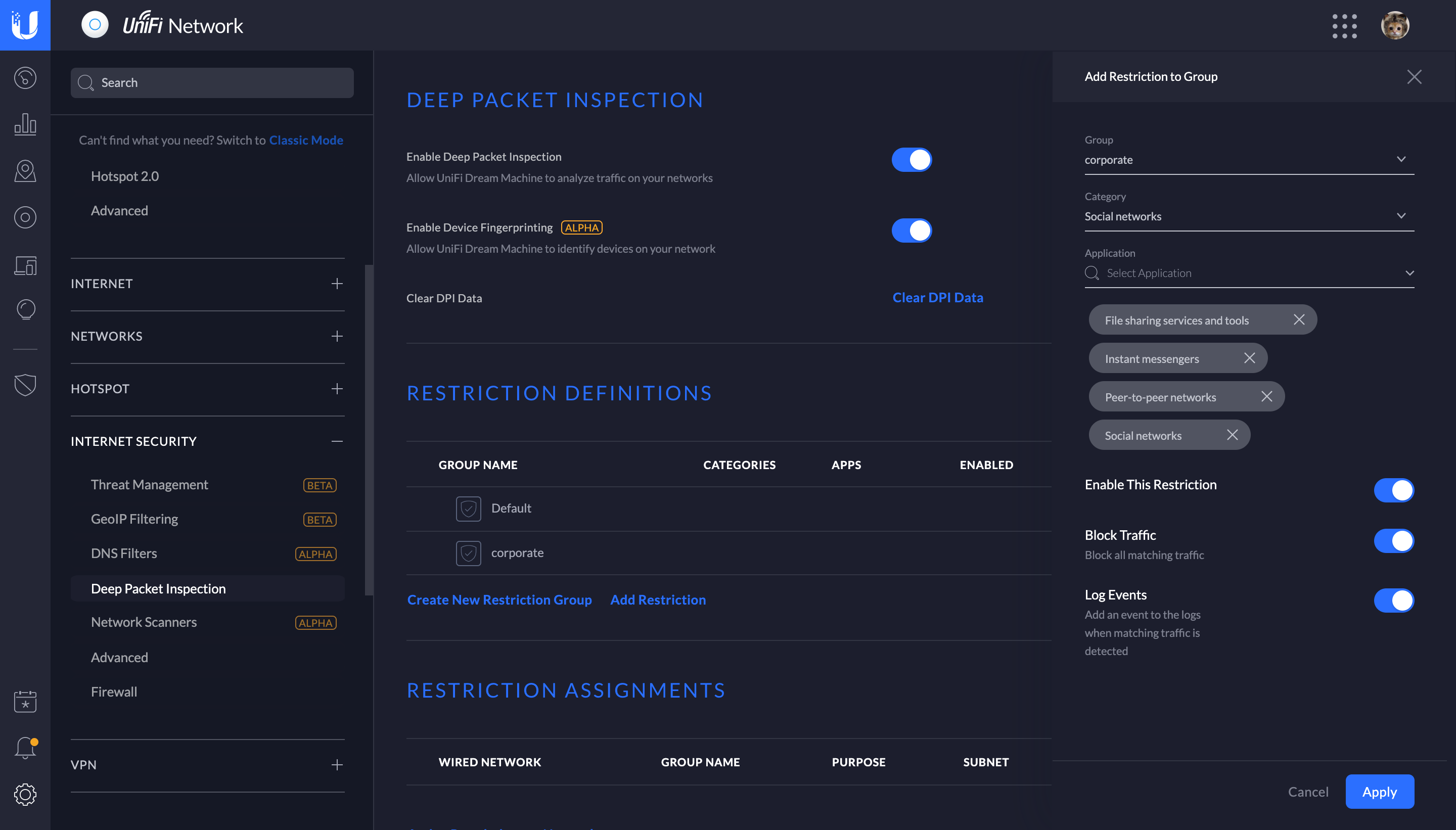Open the apps grid launcher
The width and height of the screenshot is (1456, 830).
pos(1344,26)
